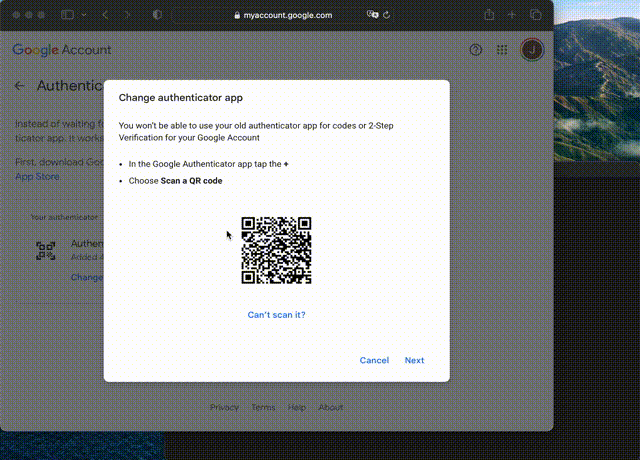This screenshot has height=460, width=640.
Task: Toggle the Safari sidebar icon
Action: coord(67,15)
